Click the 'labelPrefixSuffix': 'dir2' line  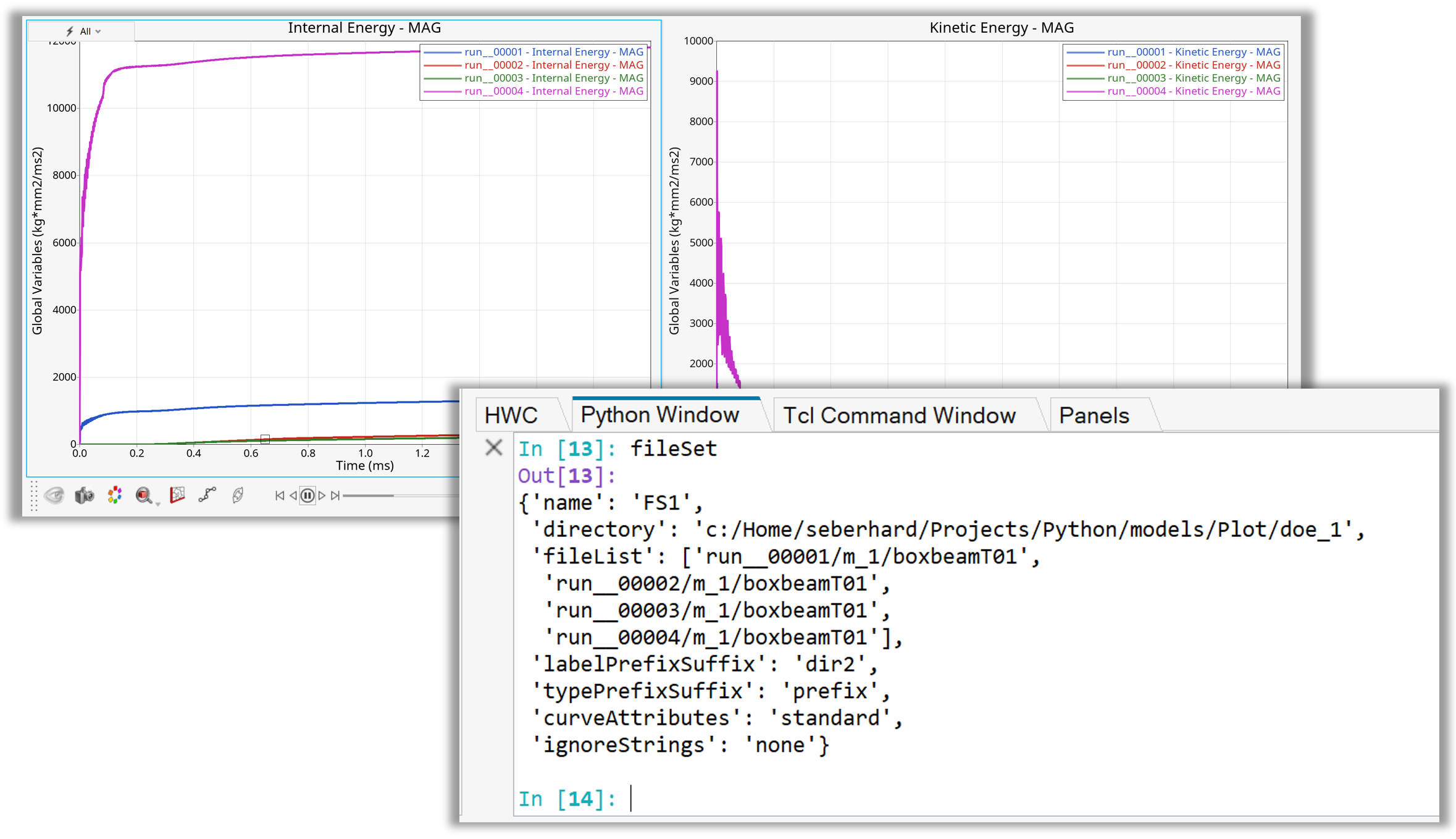[704, 664]
